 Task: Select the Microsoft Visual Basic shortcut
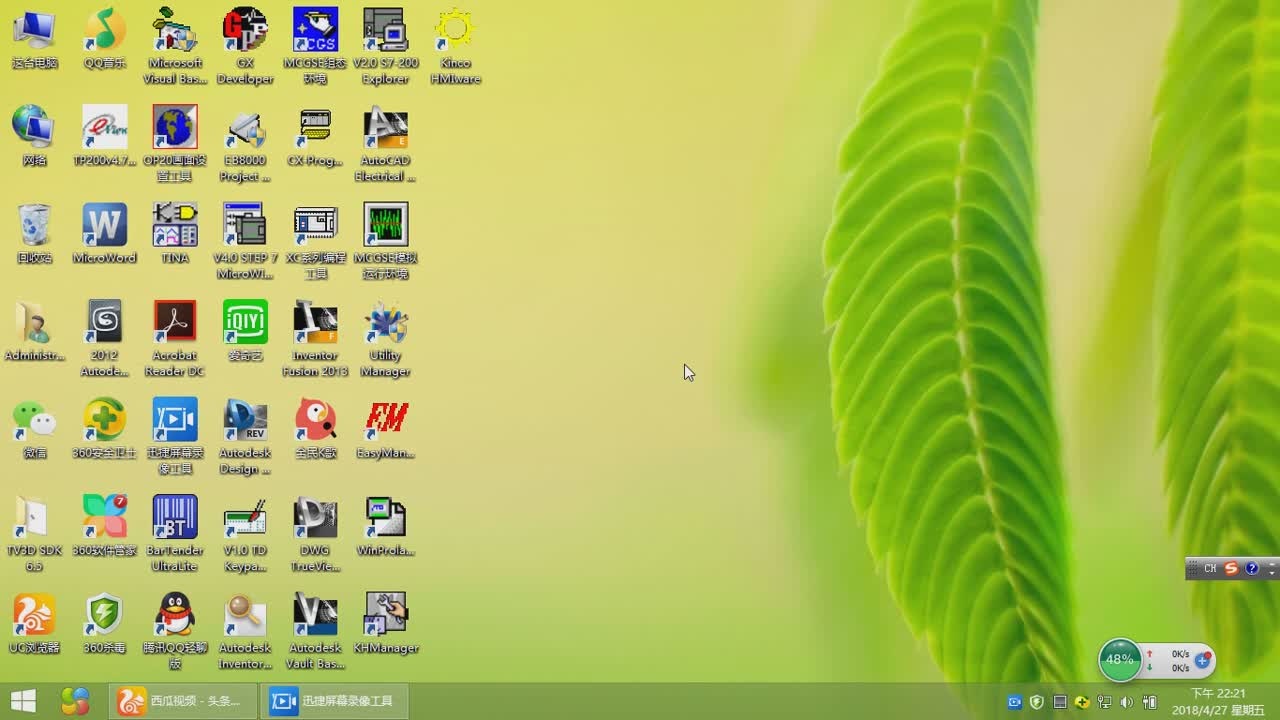[x=175, y=47]
